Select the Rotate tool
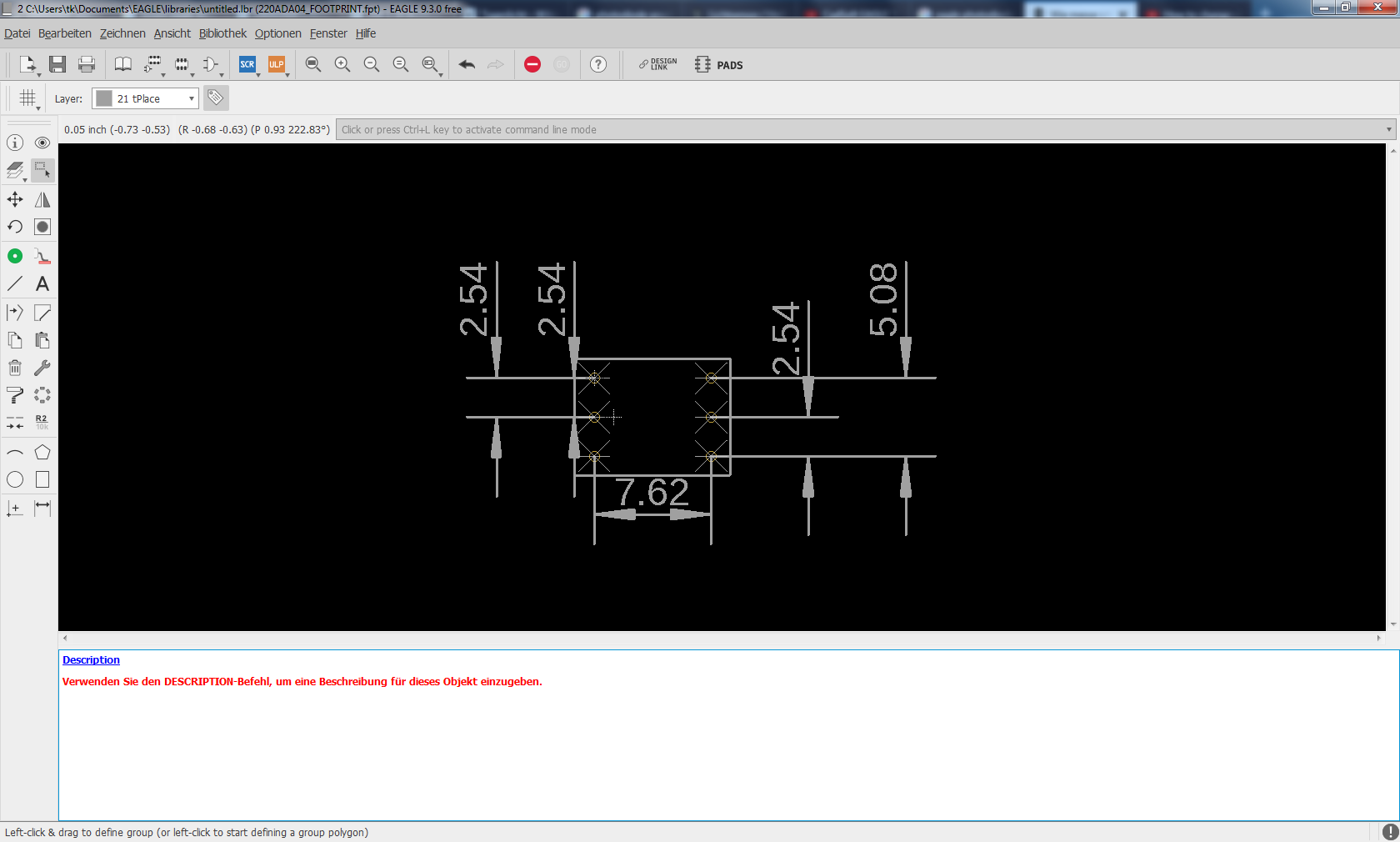 (x=15, y=227)
